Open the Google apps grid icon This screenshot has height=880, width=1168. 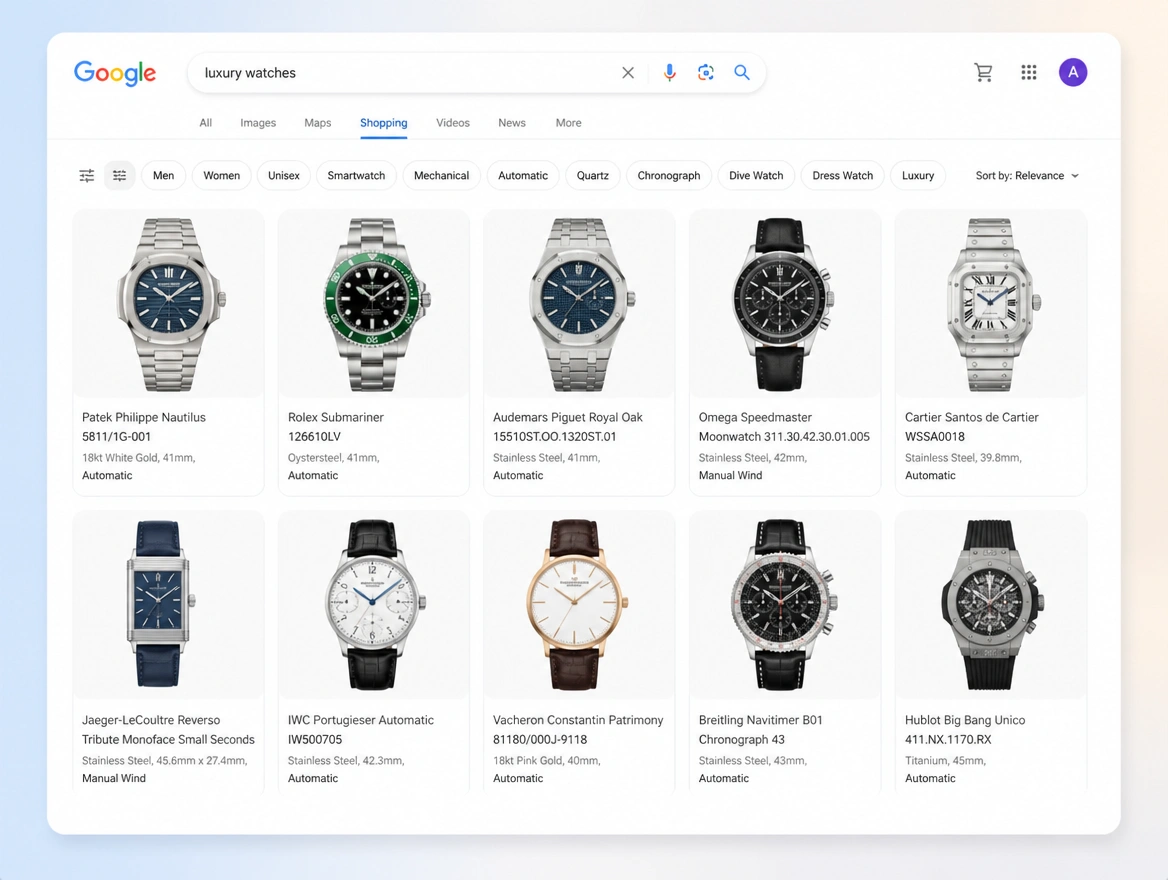coord(1029,72)
